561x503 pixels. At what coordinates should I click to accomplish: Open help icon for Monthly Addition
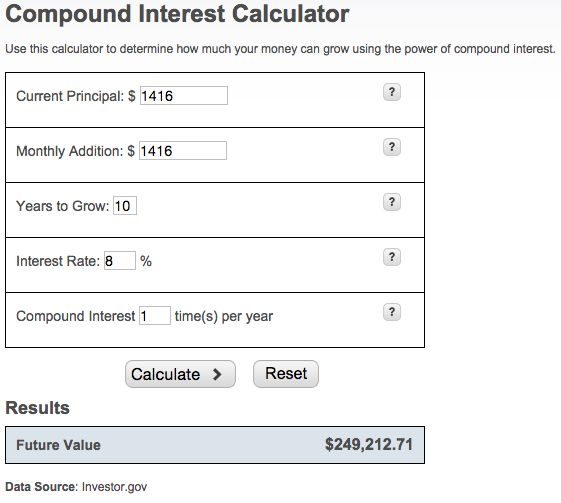[x=392, y=147]
